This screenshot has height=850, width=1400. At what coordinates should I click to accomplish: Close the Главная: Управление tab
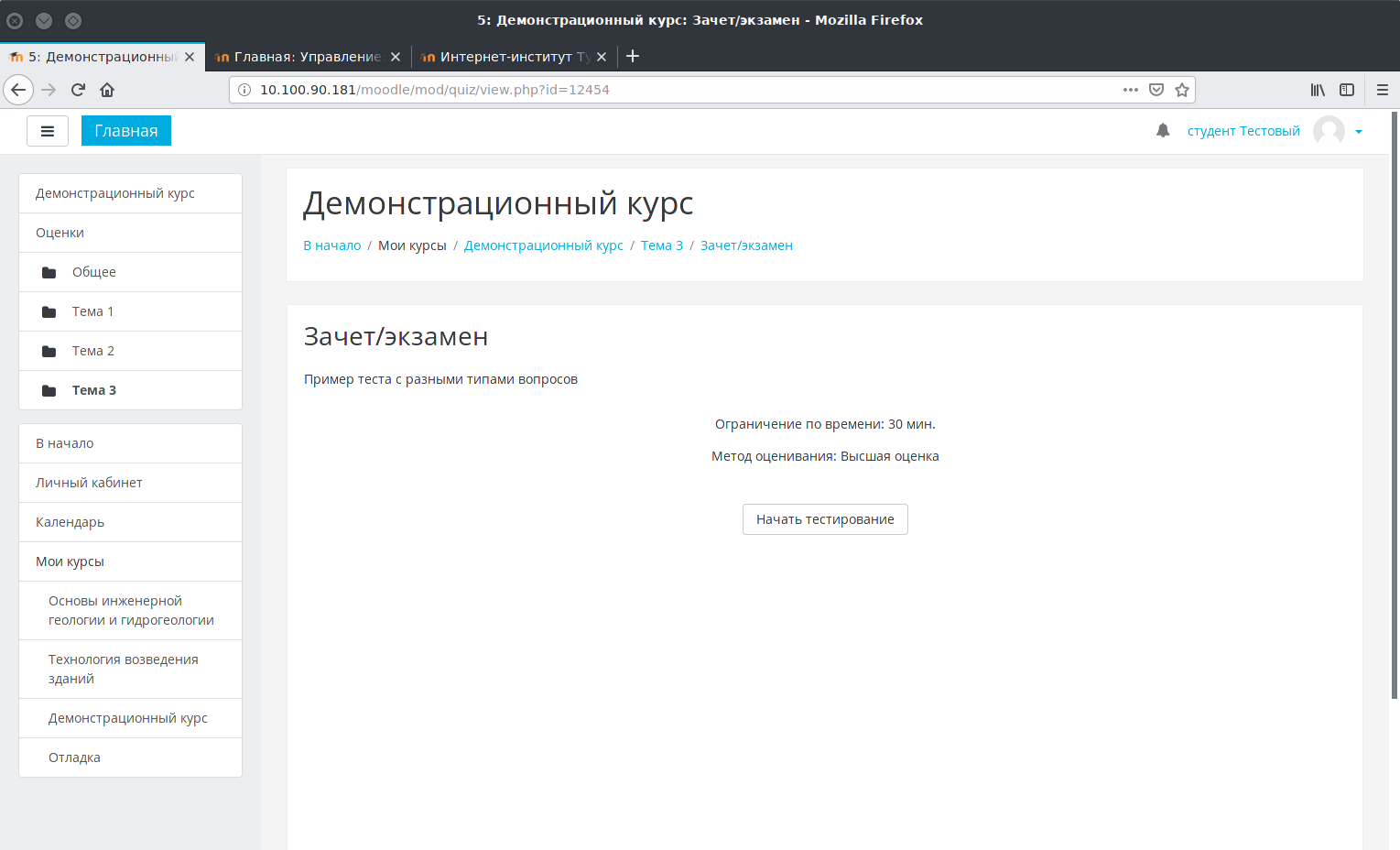(x=396, y=57)
